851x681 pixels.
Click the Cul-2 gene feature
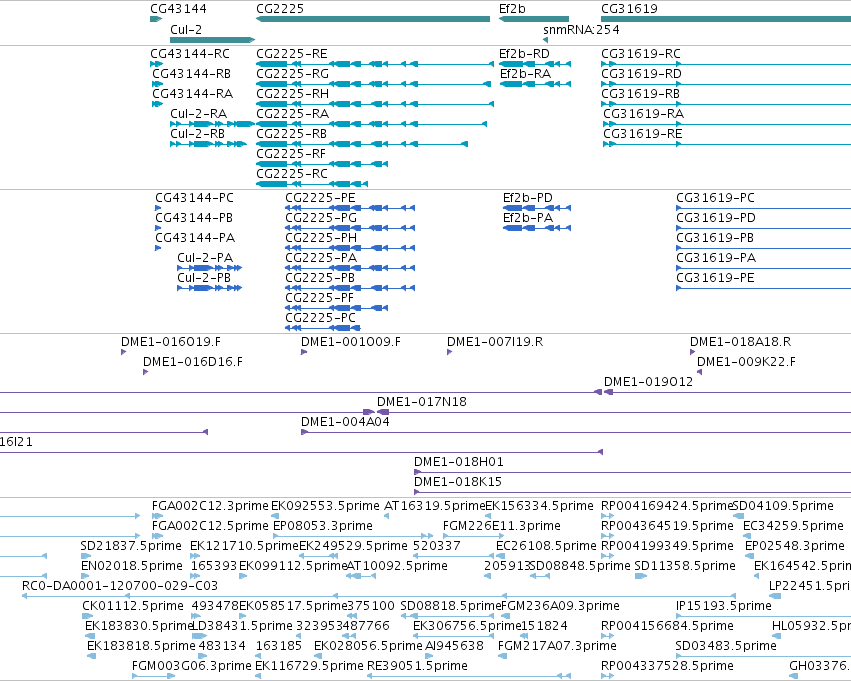click(x=212, y=40)
